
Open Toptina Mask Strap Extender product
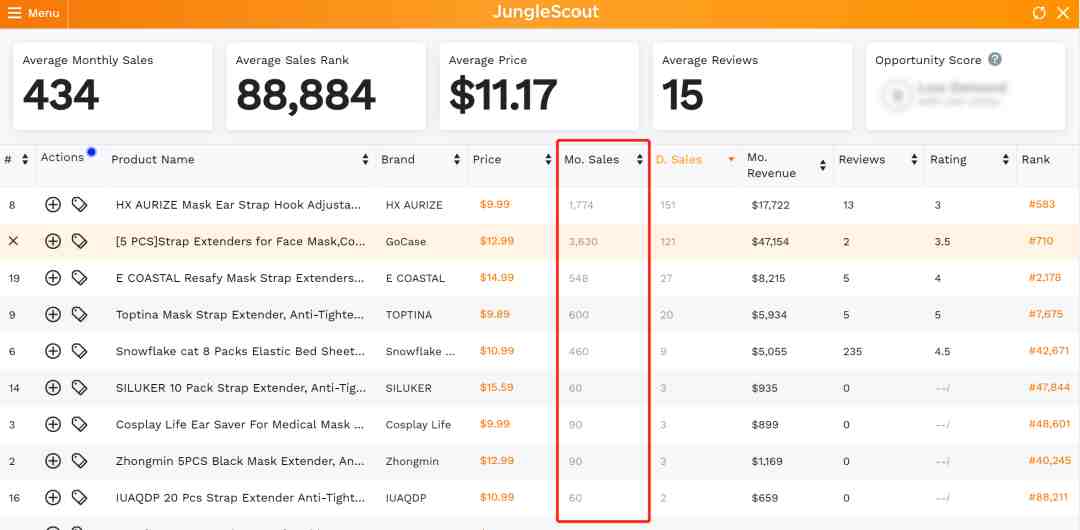[x=238, y=314]
